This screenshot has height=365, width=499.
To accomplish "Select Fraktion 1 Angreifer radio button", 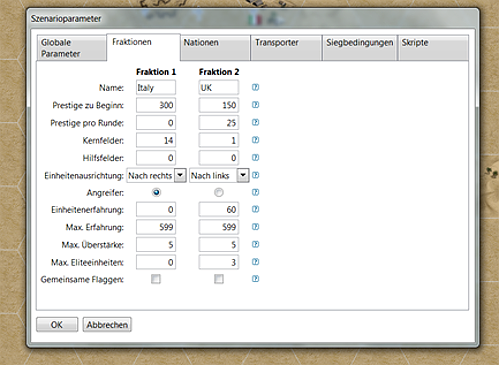I will pos(156,192).
